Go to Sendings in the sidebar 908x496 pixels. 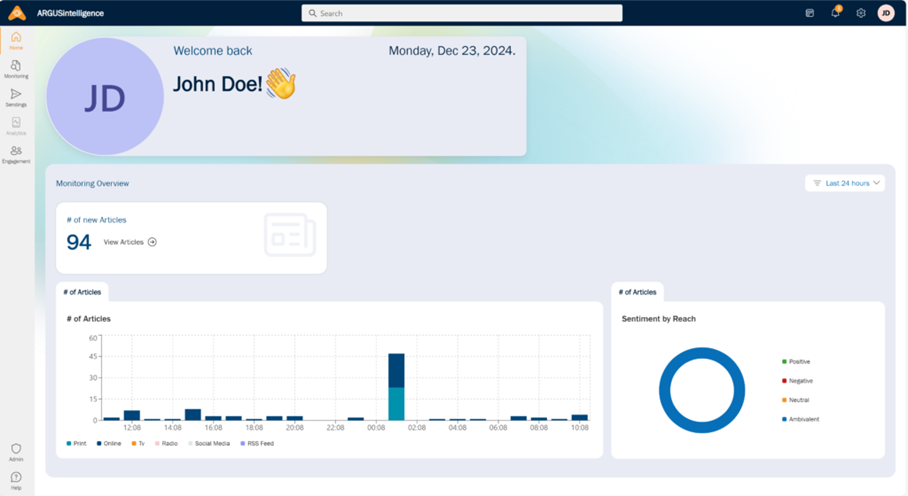[16, 96]
